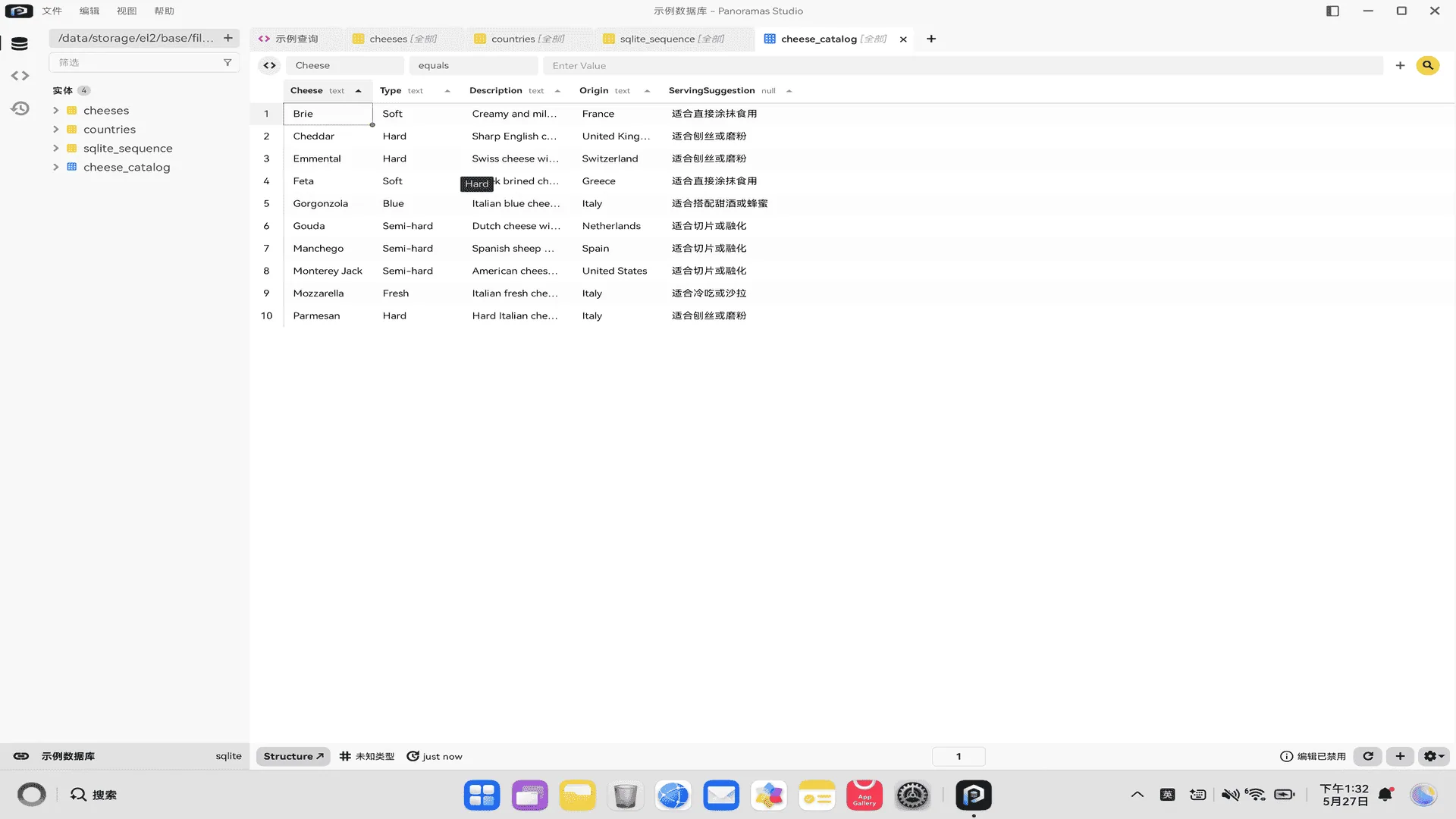Open the history clock sidebar icon
Screen dimensions: 1456x819
click(x=20, y=108)
